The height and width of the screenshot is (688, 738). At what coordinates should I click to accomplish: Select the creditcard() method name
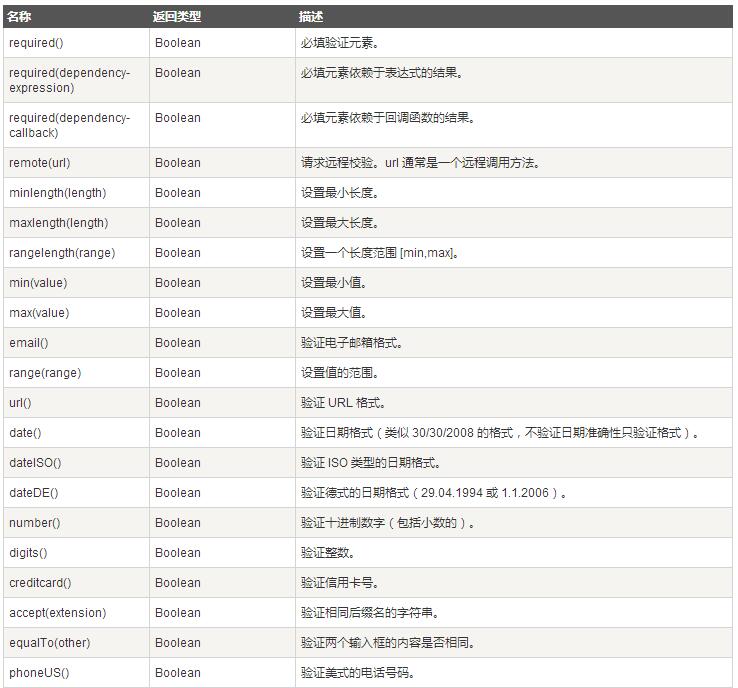tap(40, 583)
